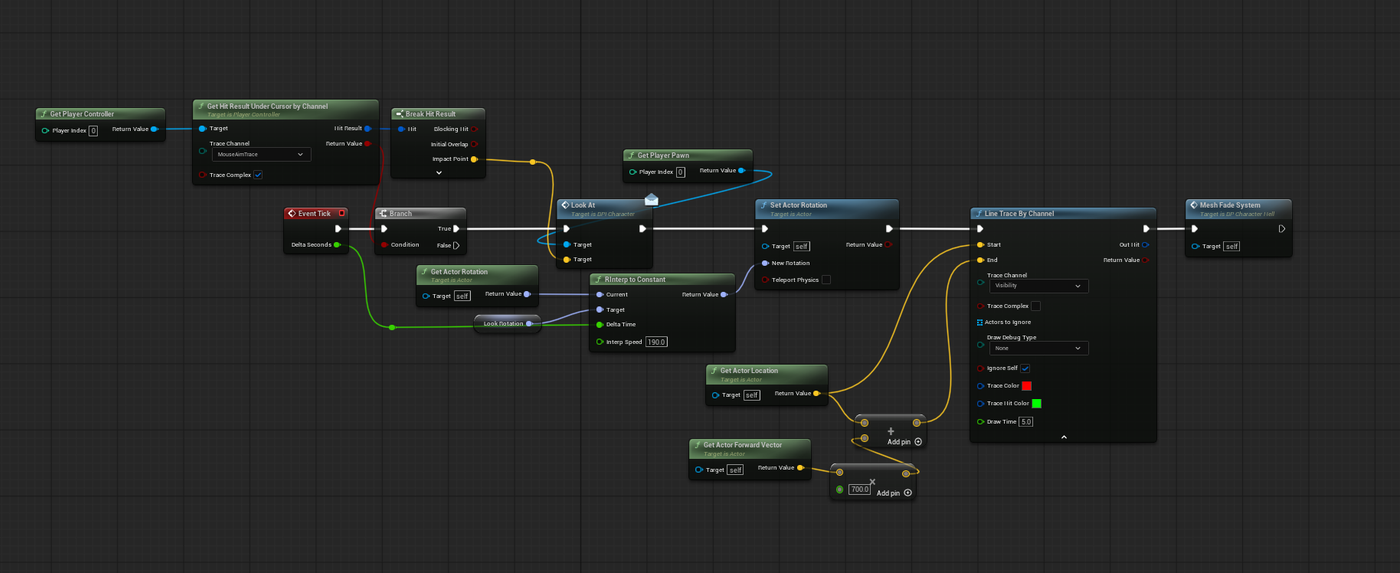
Task: Click yellow Target pin on Look At node
Action: [x=567, y=259]
